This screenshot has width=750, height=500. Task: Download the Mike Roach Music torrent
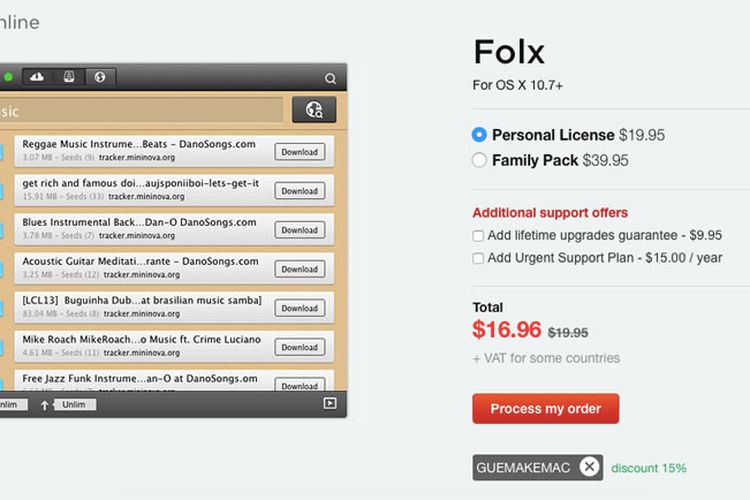coord(299,347)
